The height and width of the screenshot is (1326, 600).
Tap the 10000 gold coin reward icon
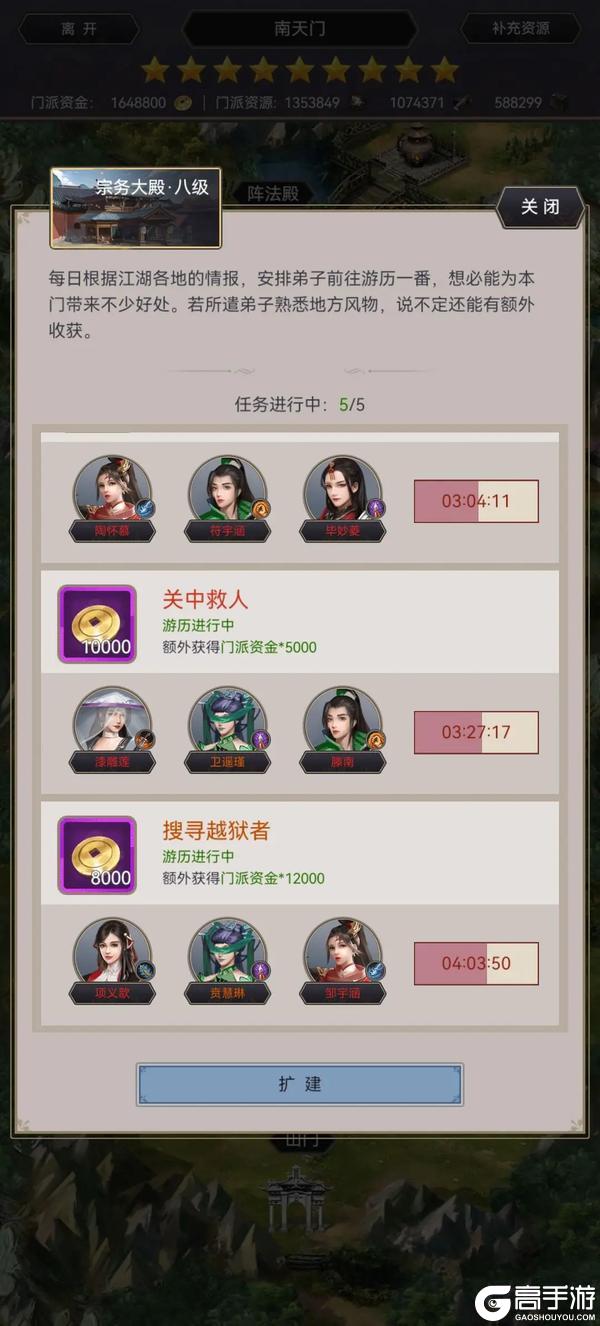[98, 623]
